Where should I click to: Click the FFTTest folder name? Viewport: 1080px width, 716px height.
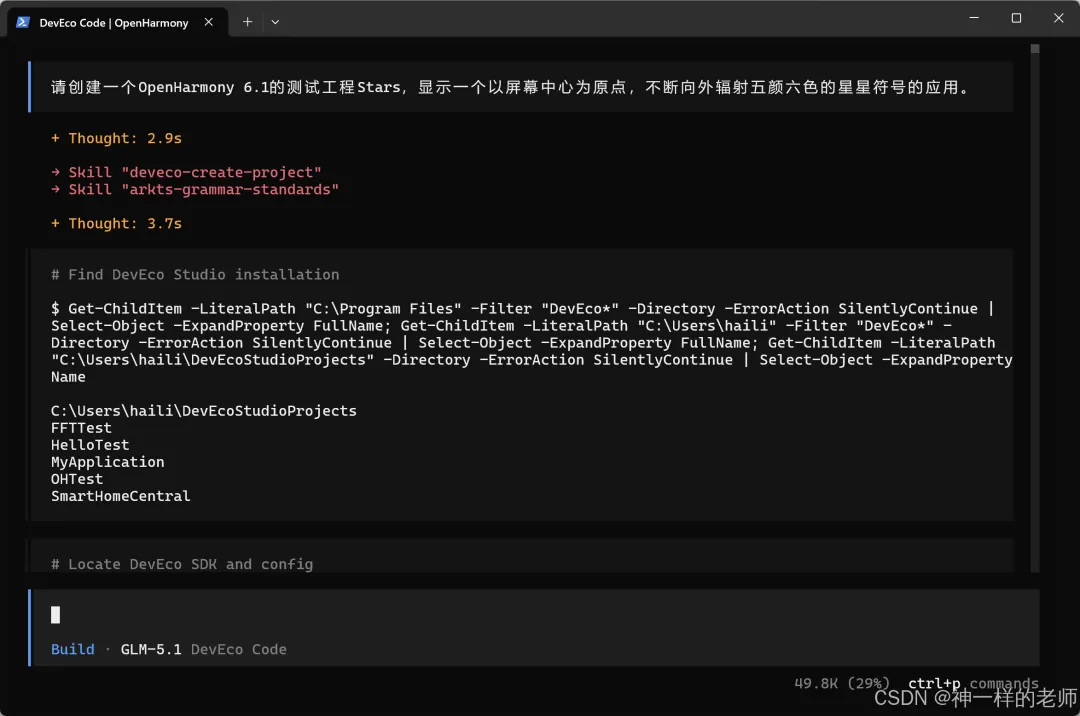(x=81, y=428)
